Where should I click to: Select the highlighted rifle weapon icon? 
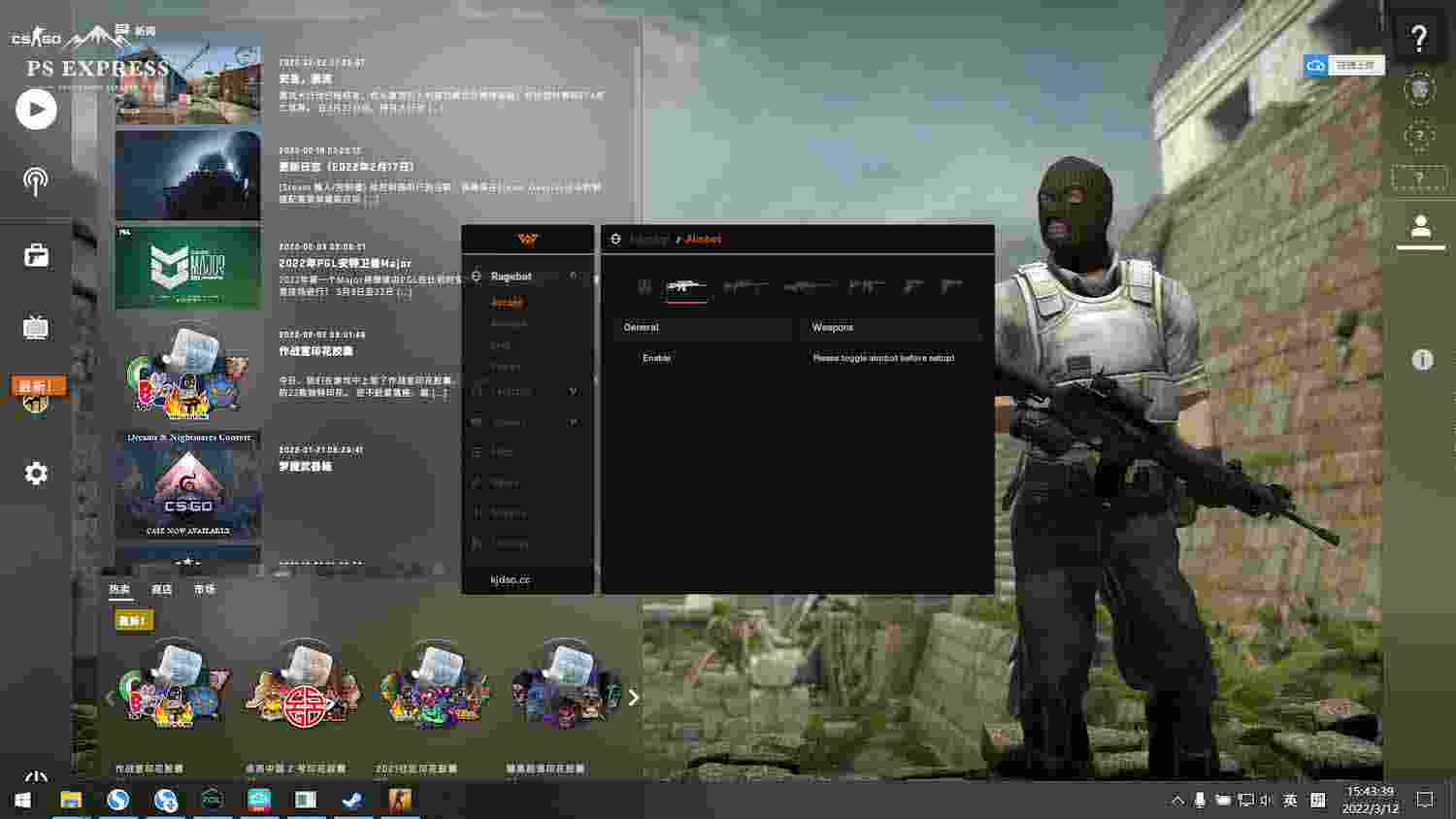pyautogui.click(x=686, y=286)
